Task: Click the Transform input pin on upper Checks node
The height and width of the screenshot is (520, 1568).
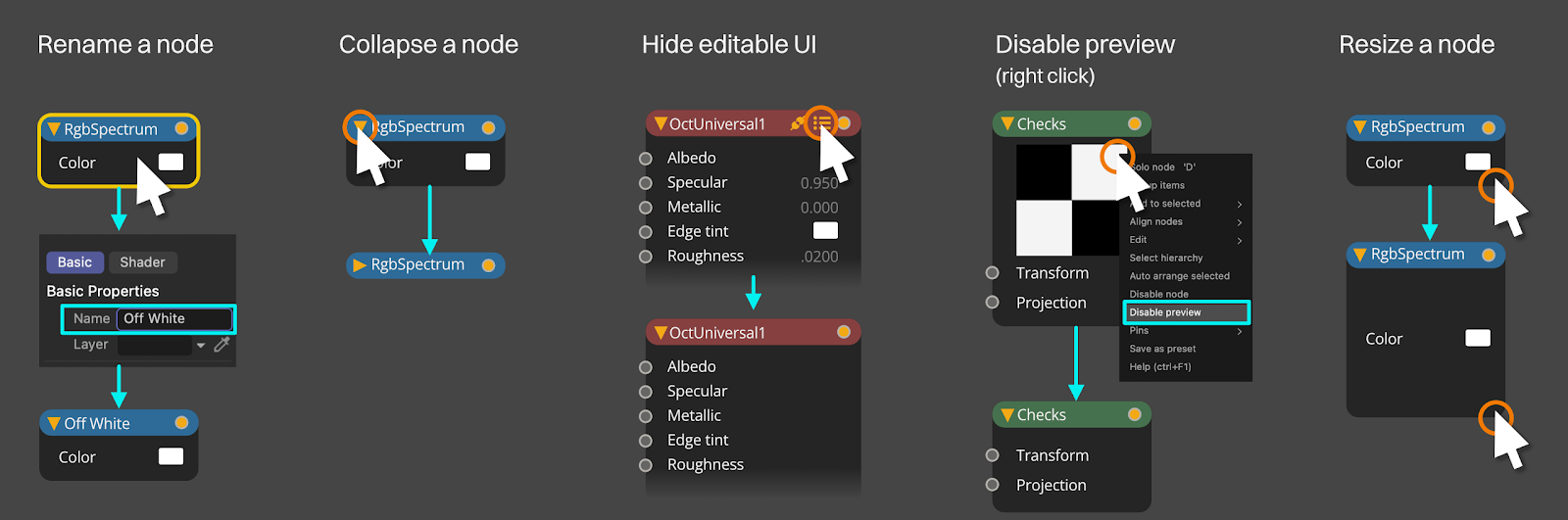Action: pos(992,273)
